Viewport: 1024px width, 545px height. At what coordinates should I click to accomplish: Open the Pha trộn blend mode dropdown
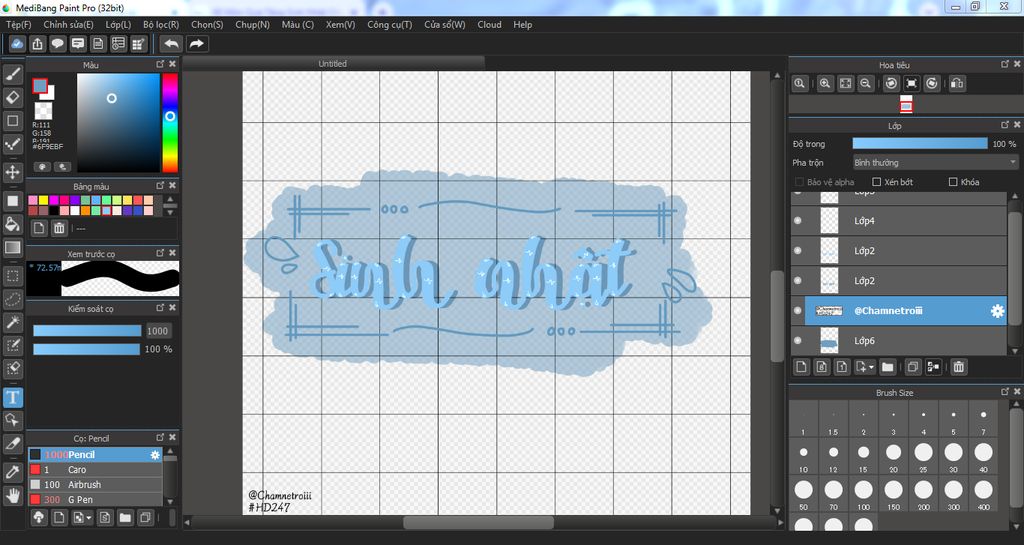coord(935,163)
